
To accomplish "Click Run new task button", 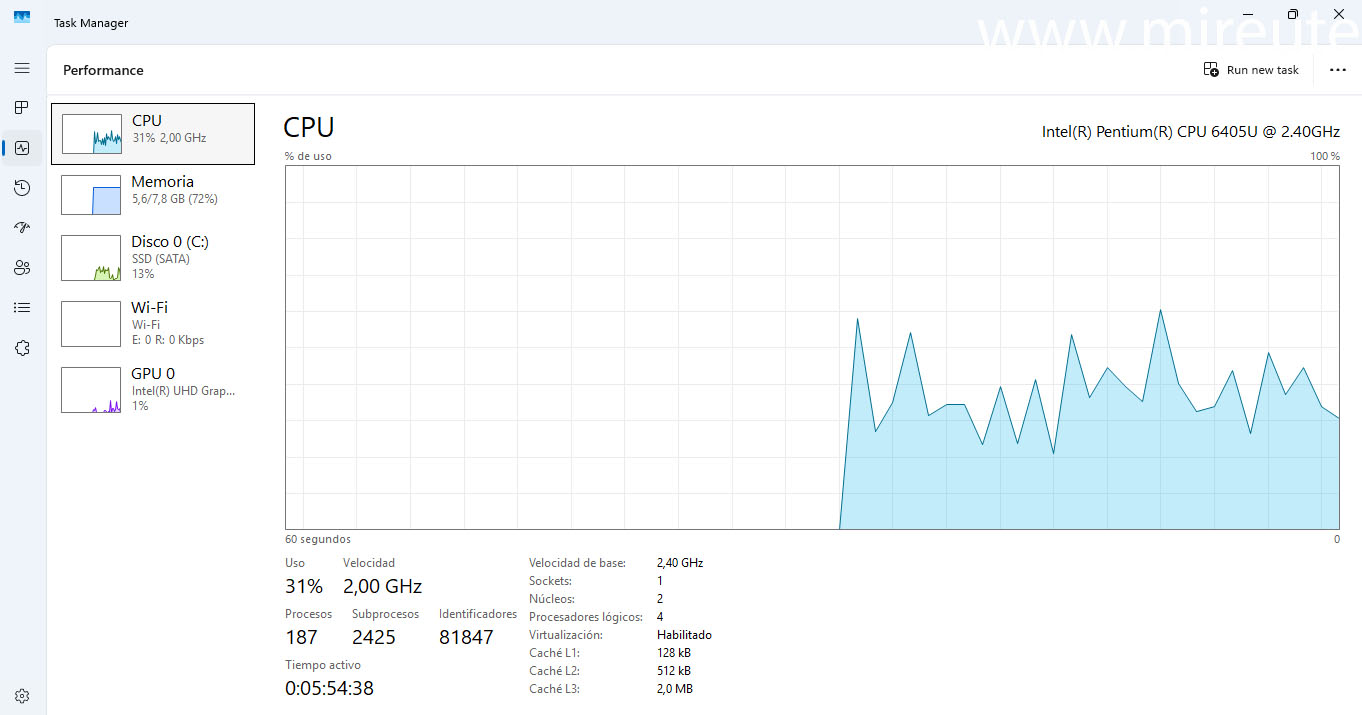I will (x=1251, y=70).
